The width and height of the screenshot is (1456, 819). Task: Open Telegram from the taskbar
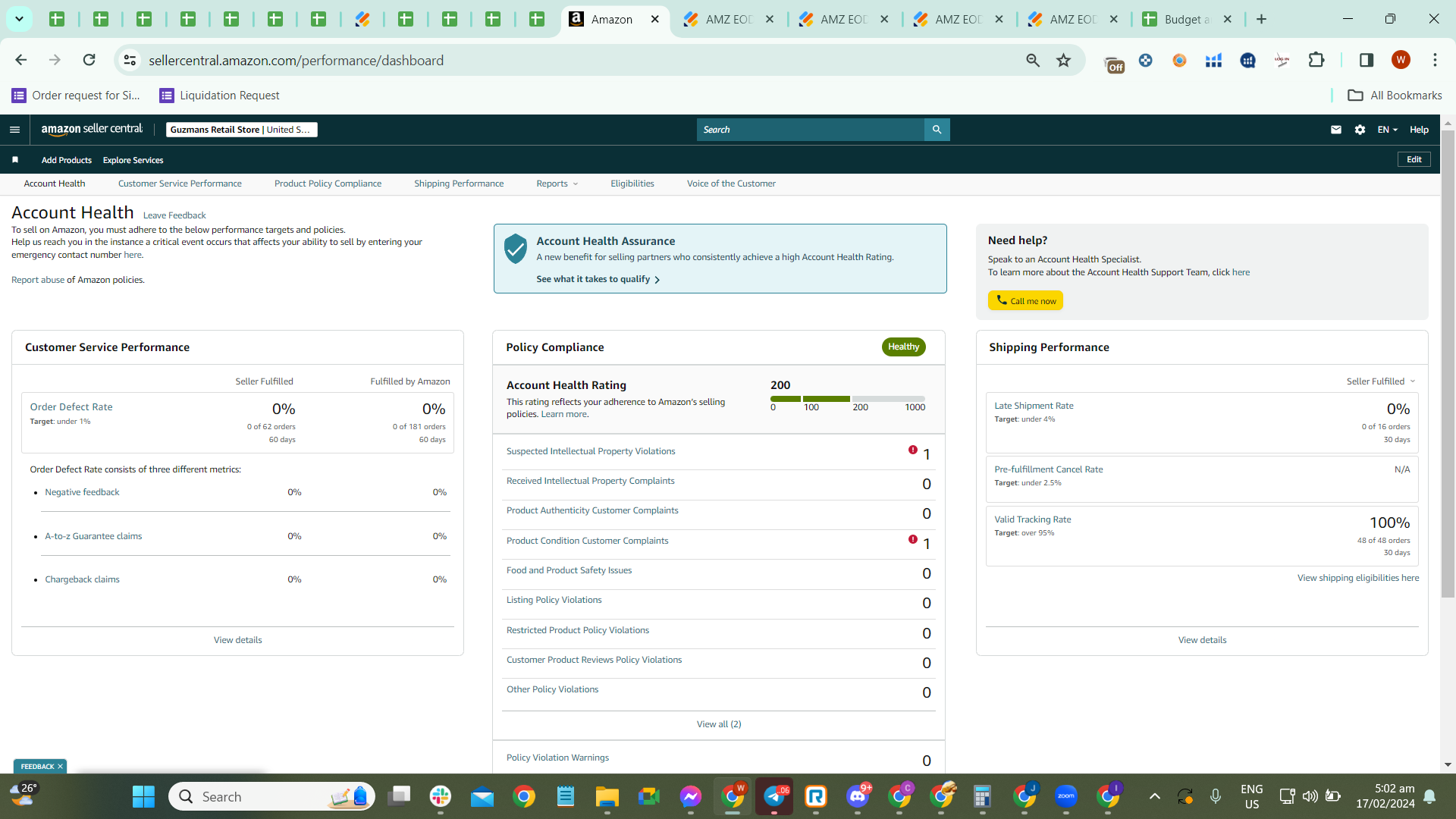coord(774,796)
